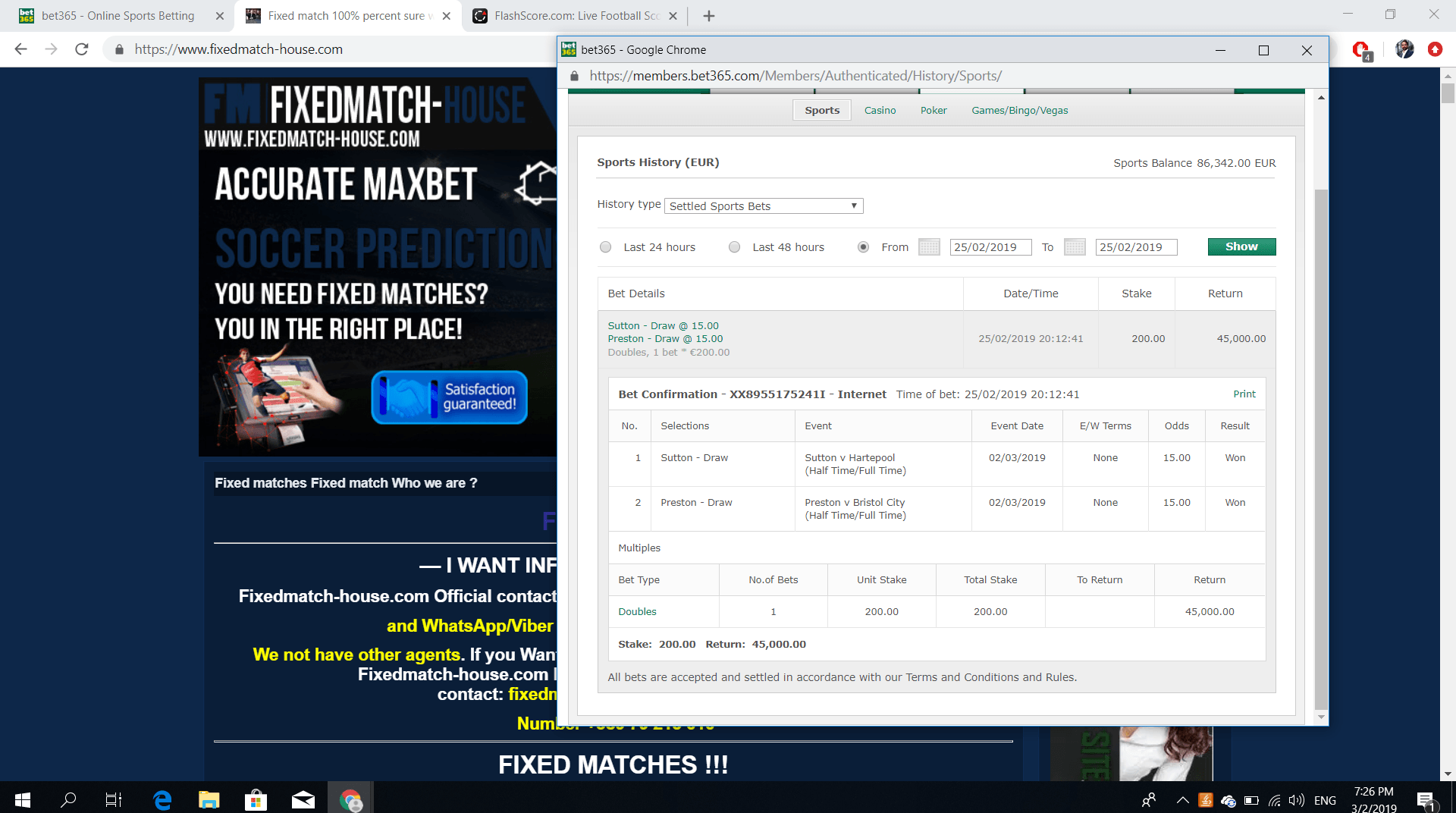Open Windows taskbar search
The image size is (1456, 813).
[68, 799]
